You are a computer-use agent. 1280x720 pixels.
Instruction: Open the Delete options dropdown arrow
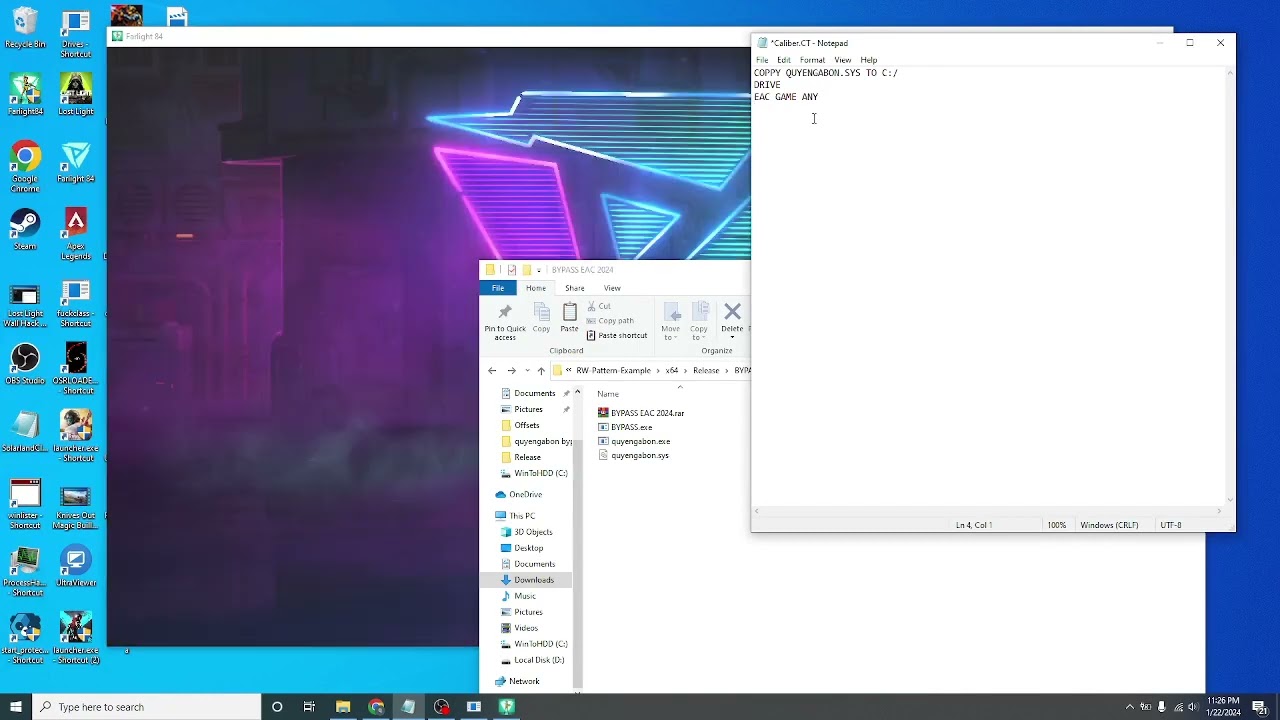(x=732, y=336)
